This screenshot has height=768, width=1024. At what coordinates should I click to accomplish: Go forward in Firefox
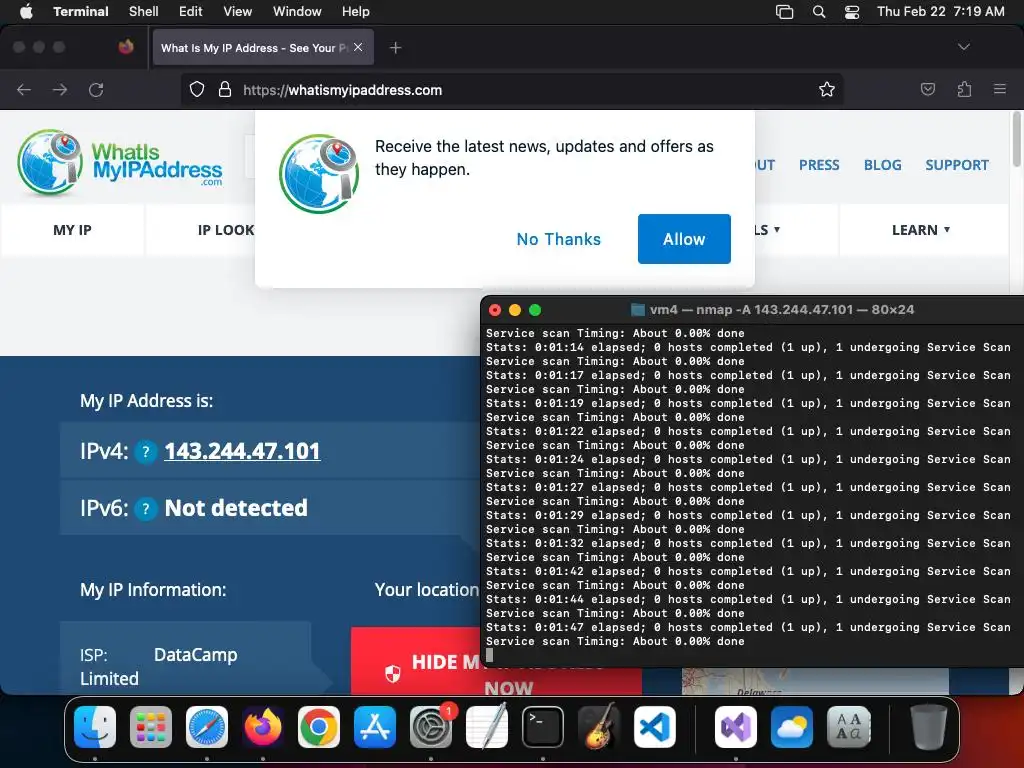pyautogui.click(x=60, y=89)
